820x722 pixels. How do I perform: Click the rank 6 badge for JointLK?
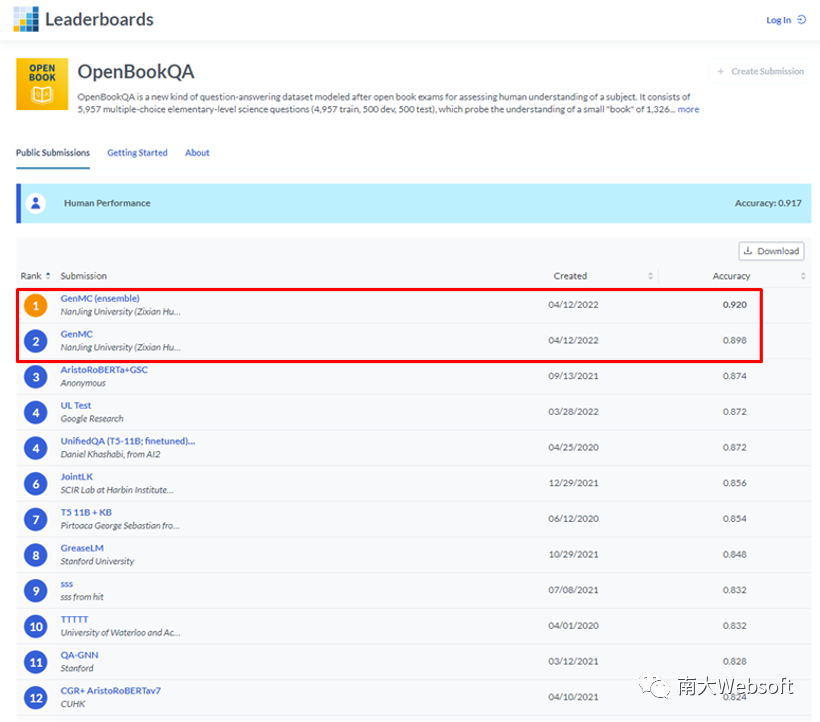[36, 484]
